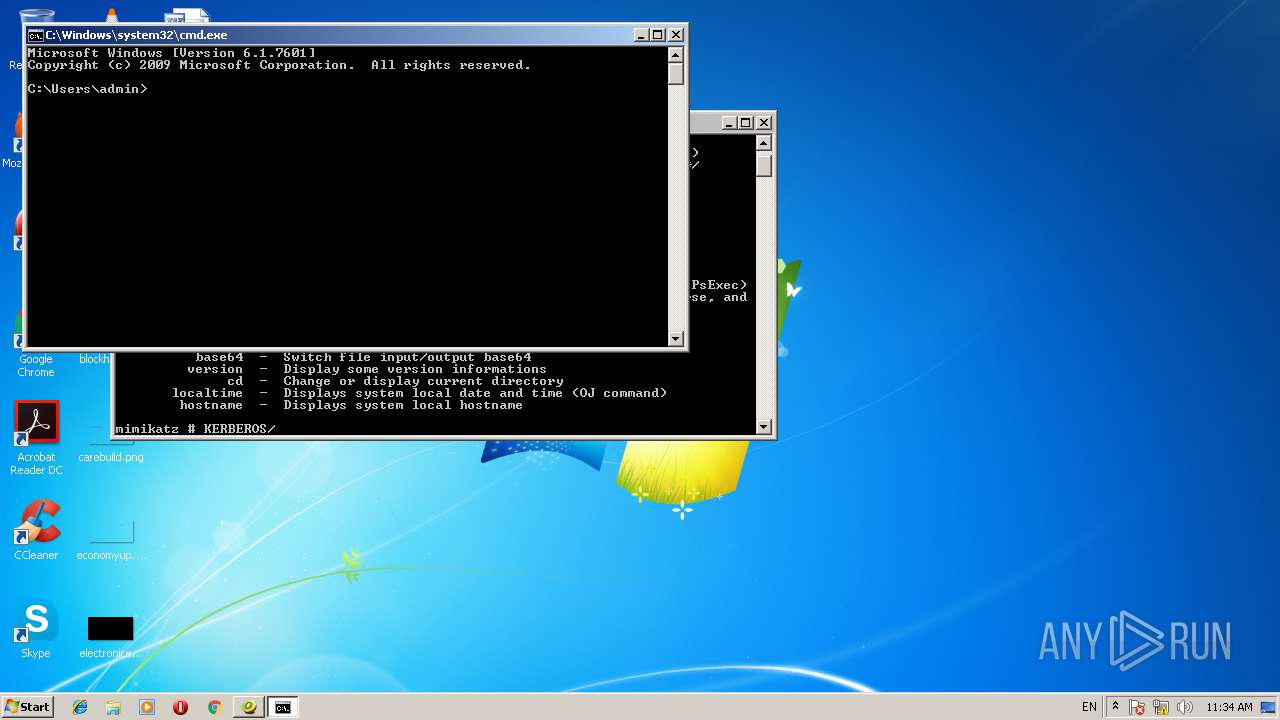This screenshot has height=720, width=1280.
Task: Click mimikatz window scrollbar thumb
Action: point(764,165)
